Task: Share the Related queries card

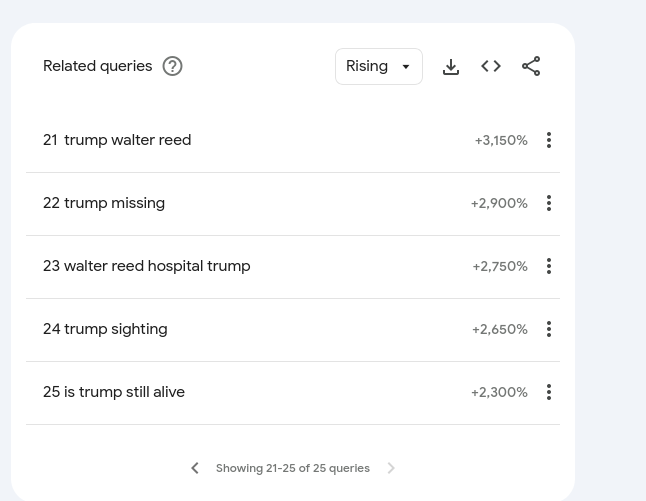Action: pyautogui.click(x=531, y=66)
